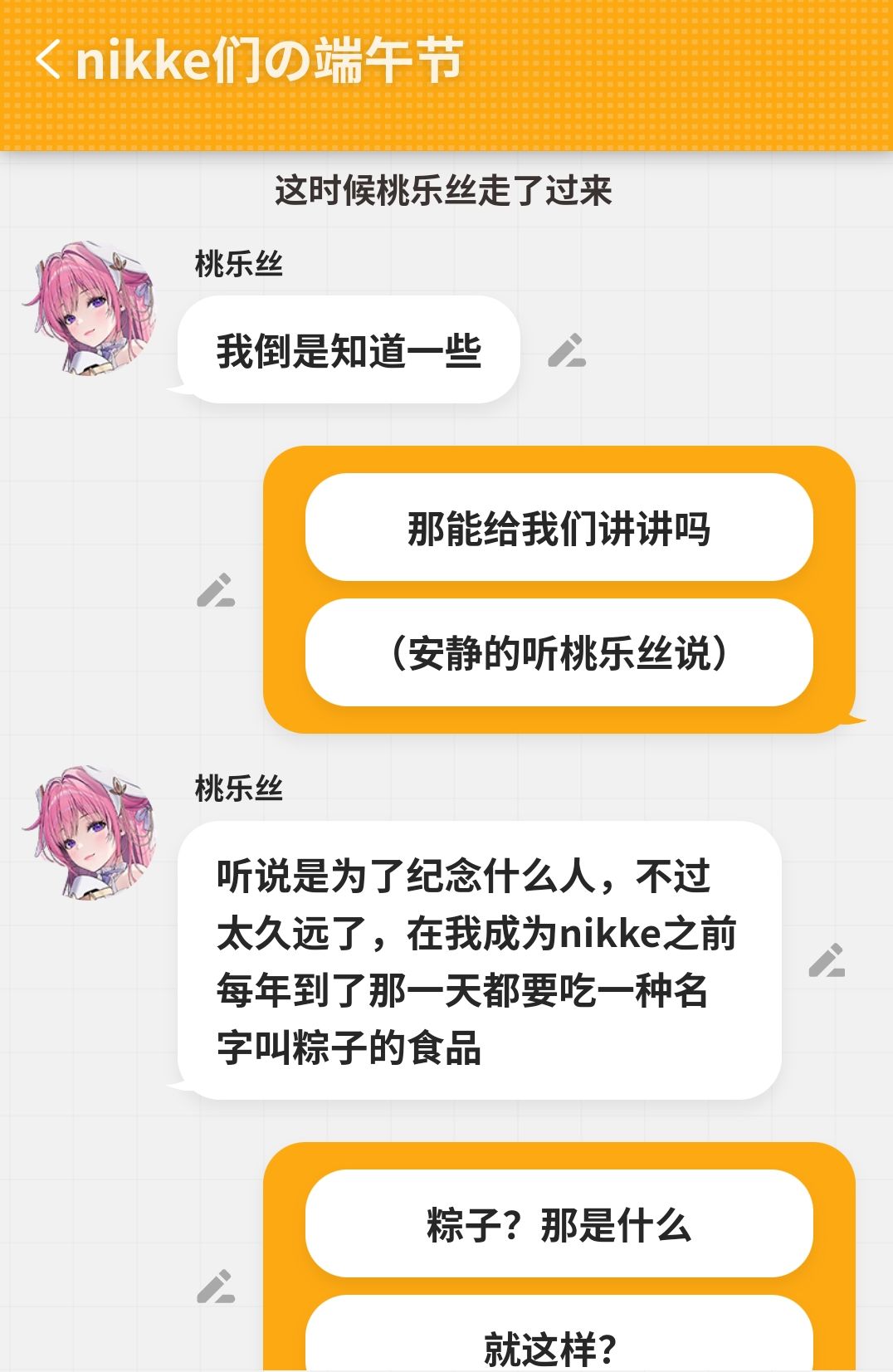The image size is (893, 1372).
Task: Tap the bubble starting 听说是为了纪念什么人
Action: tap(479, 960)
